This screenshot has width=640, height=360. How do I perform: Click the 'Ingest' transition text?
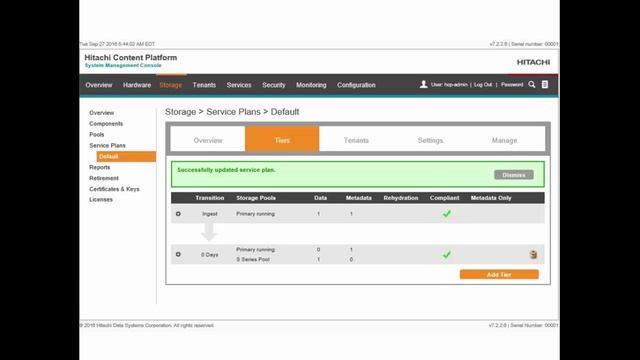[209, 213]
